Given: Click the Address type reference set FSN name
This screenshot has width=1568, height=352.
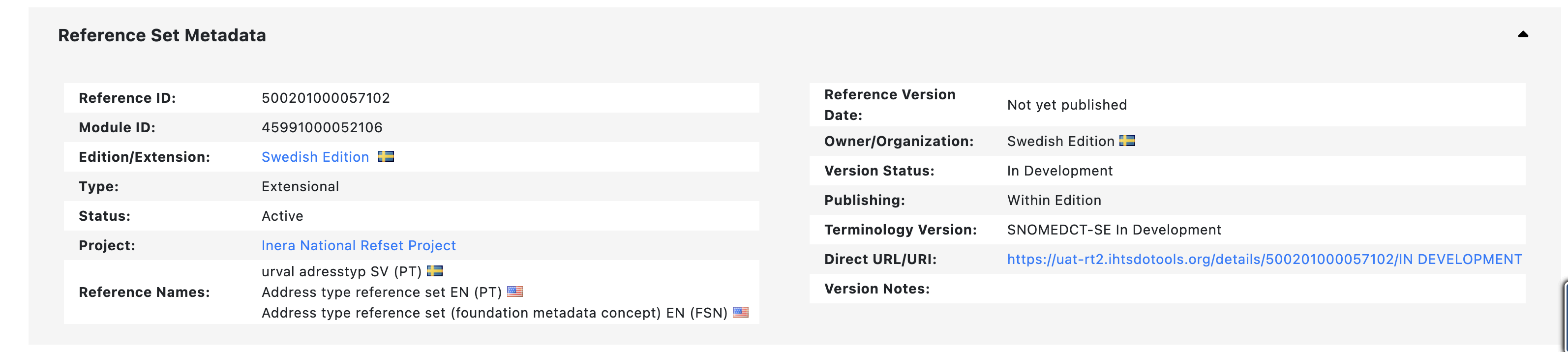Looking at the screenshot, I should pyautogui.click(x=494, y=313).
